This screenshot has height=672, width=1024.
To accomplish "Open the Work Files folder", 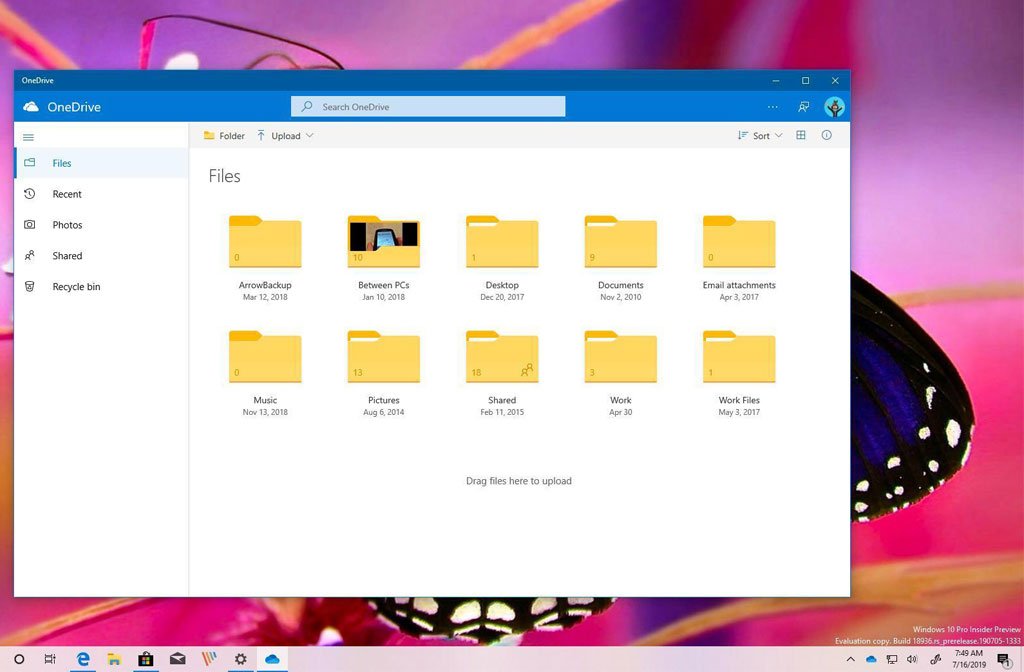I will pos(739,357).
